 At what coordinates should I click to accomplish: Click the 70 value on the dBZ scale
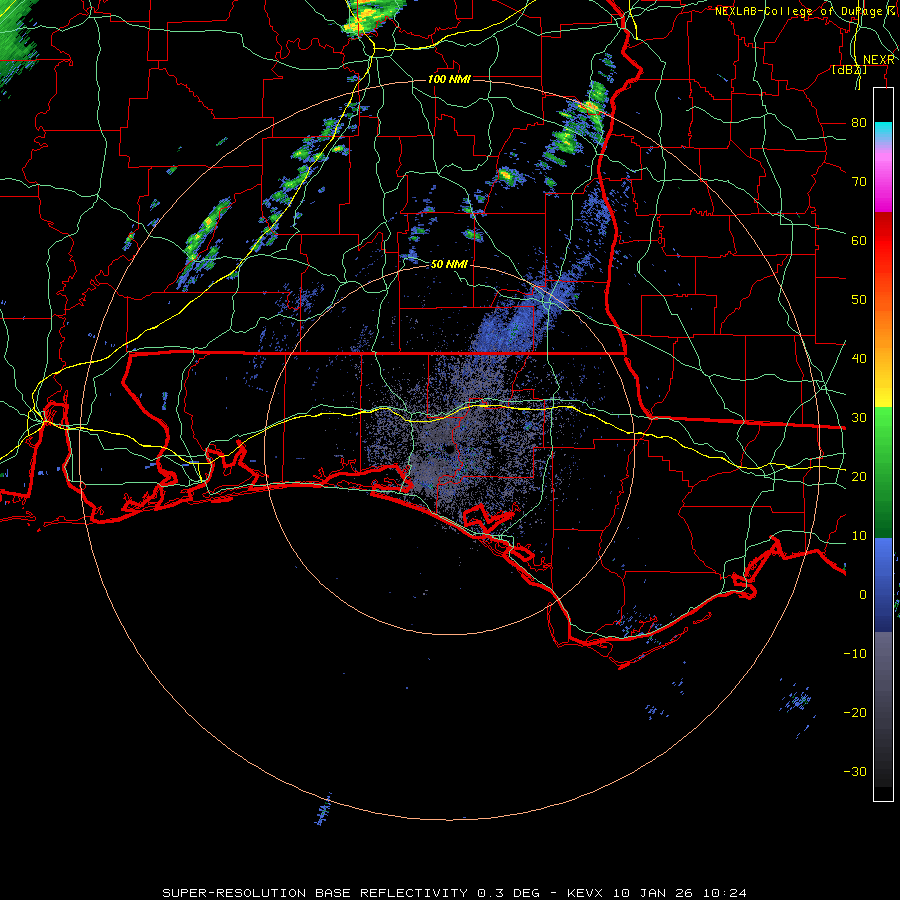859,181
